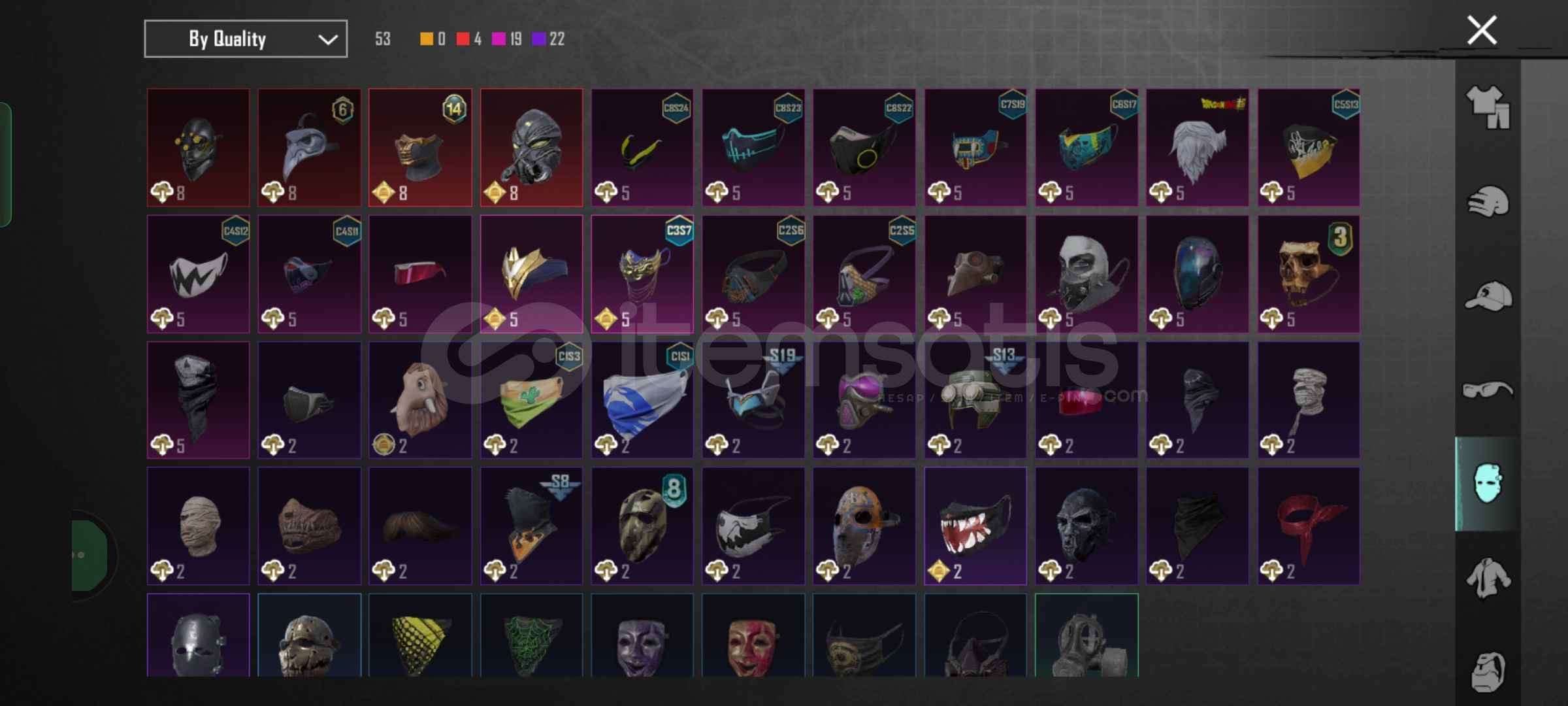Select the C8S24 yellow mask item
This screenshot has height=706, width=1568.
pyautogui.click(x=642, y=148)
